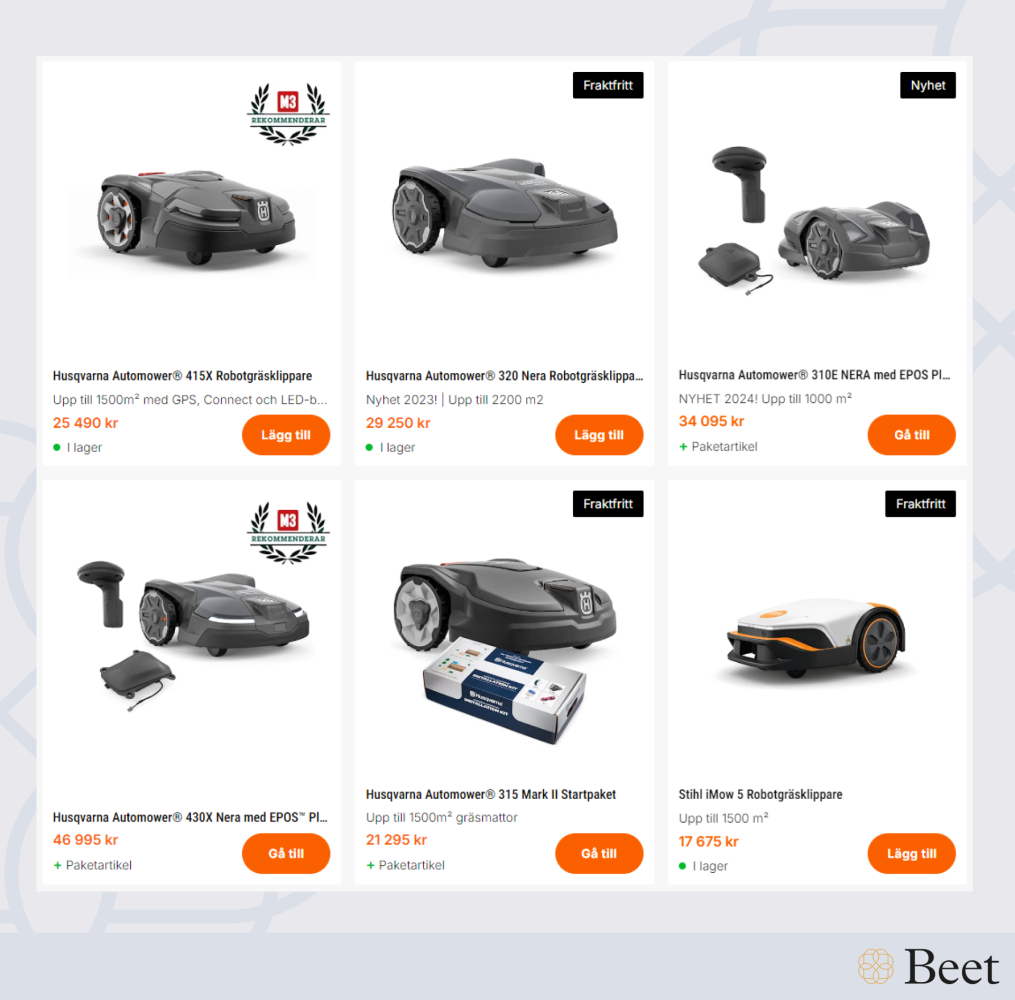This screenshot has width=1015, height=1000.
Task: Click the Fraktfritt badge on 320 Nera
Action: click(608, 85)
